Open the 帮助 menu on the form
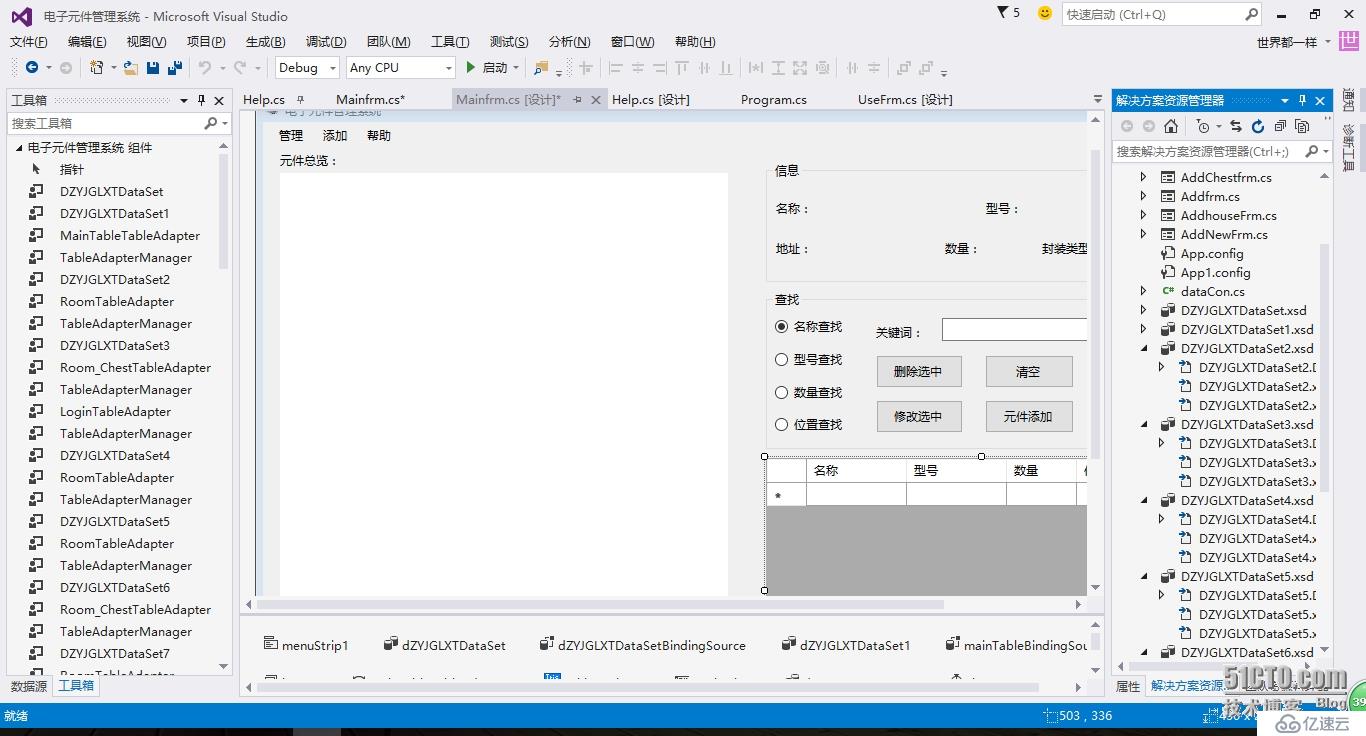 tap(379, 136)
